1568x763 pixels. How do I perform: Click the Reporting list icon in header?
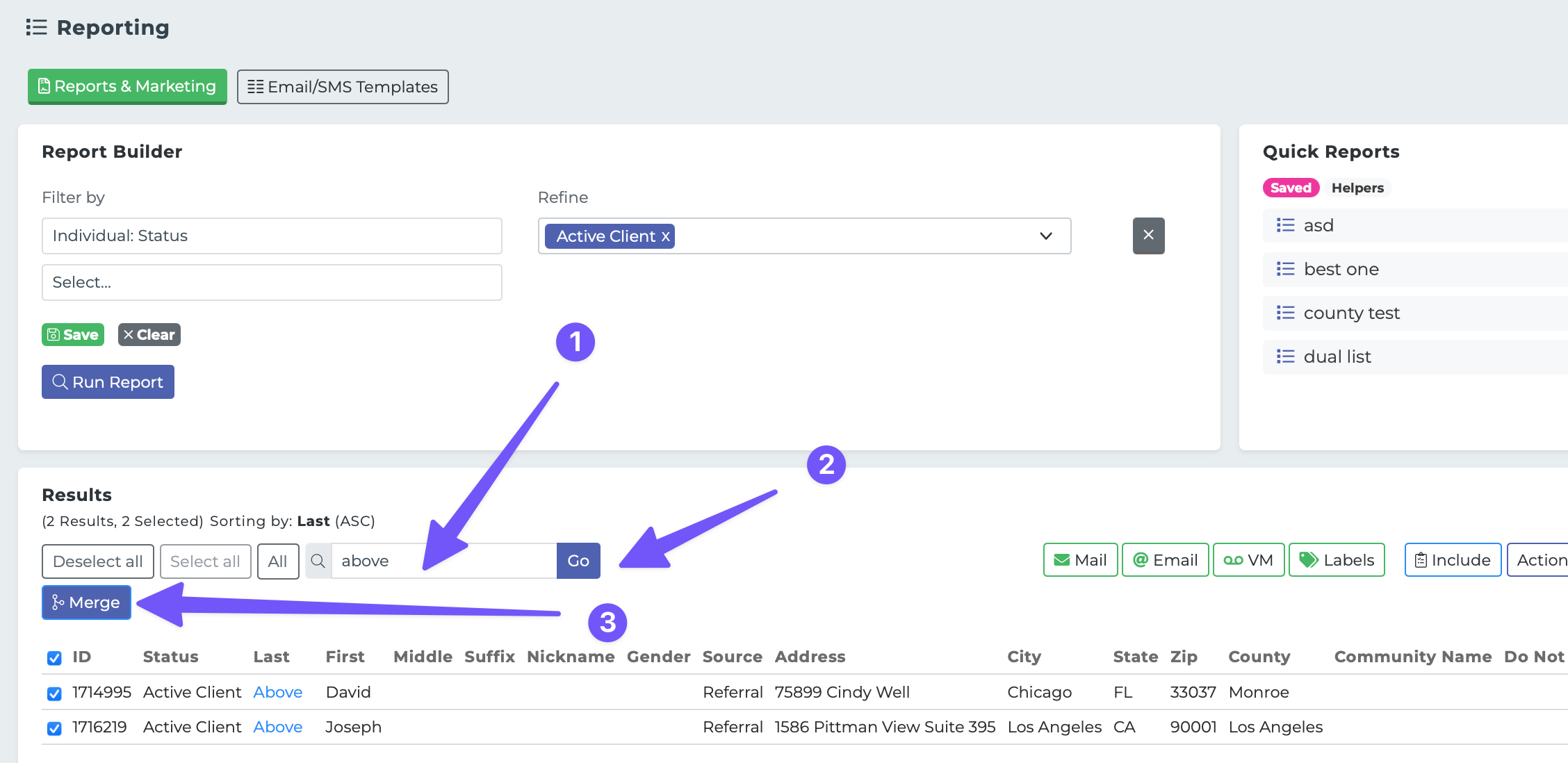pyautogui.click(x=36, y=27)
